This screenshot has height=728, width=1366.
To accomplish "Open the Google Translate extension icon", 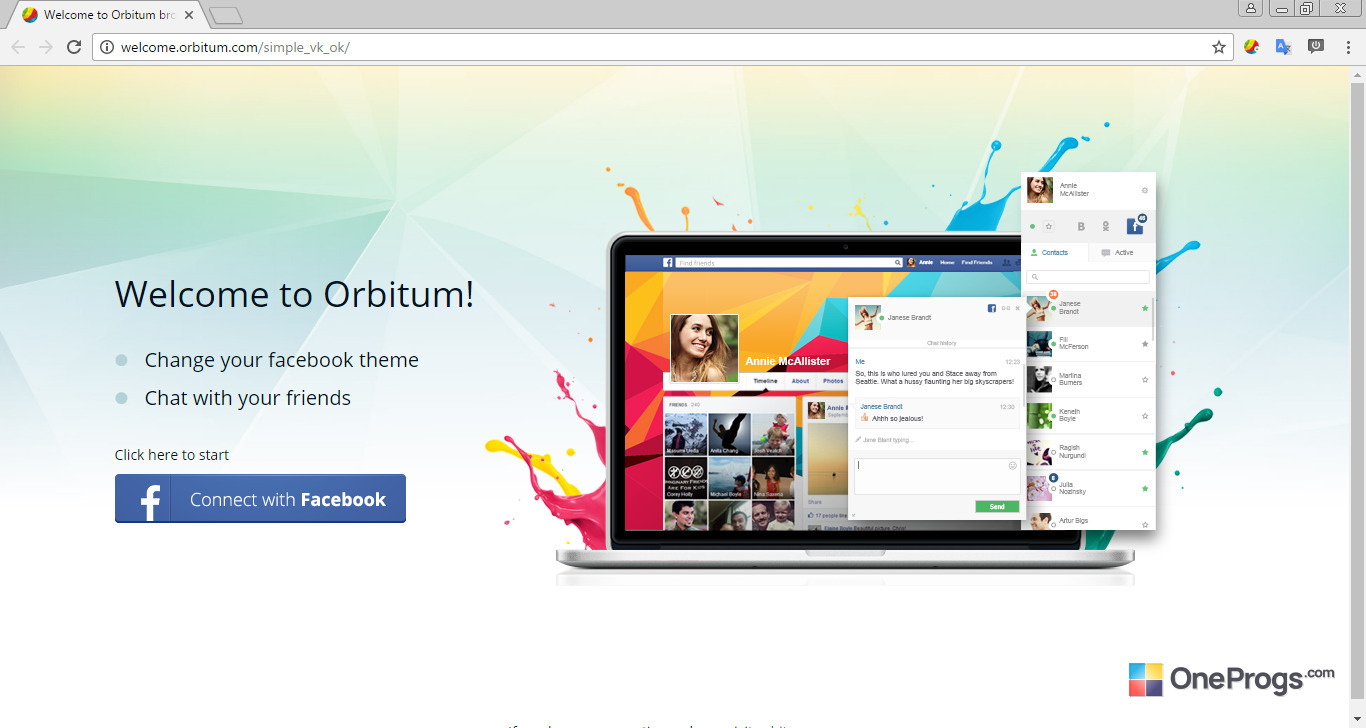I will tap(1283, 46).
